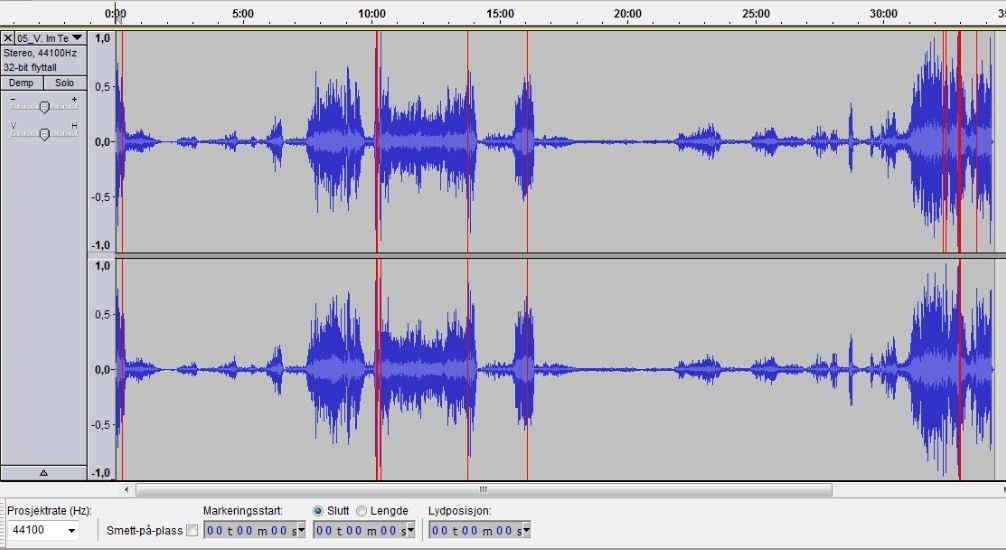Open Lydposisjon time format dropdown arrow
Screen dimensions: 1006x550
527,531
